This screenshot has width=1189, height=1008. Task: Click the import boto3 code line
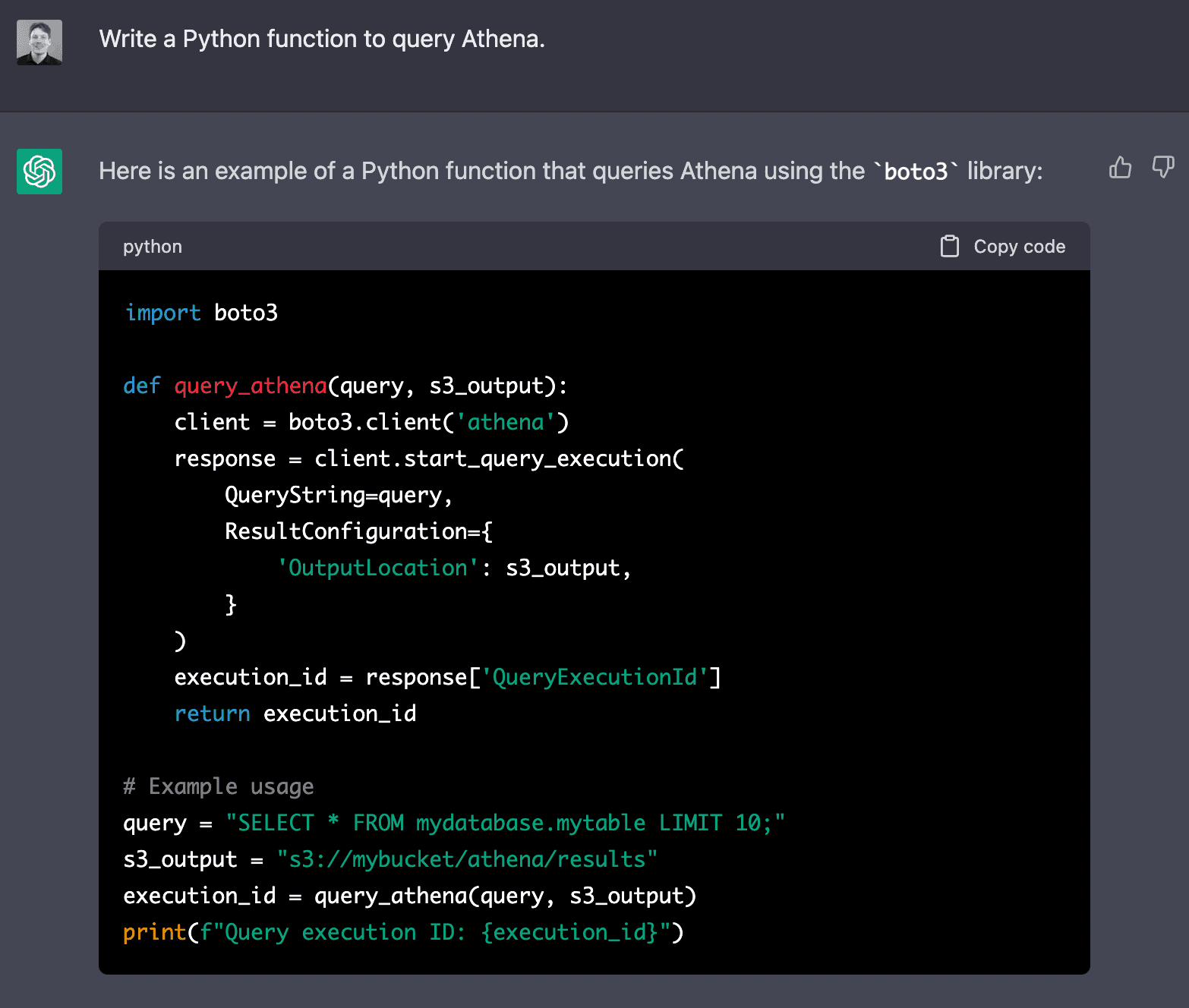tap(201, 313)
